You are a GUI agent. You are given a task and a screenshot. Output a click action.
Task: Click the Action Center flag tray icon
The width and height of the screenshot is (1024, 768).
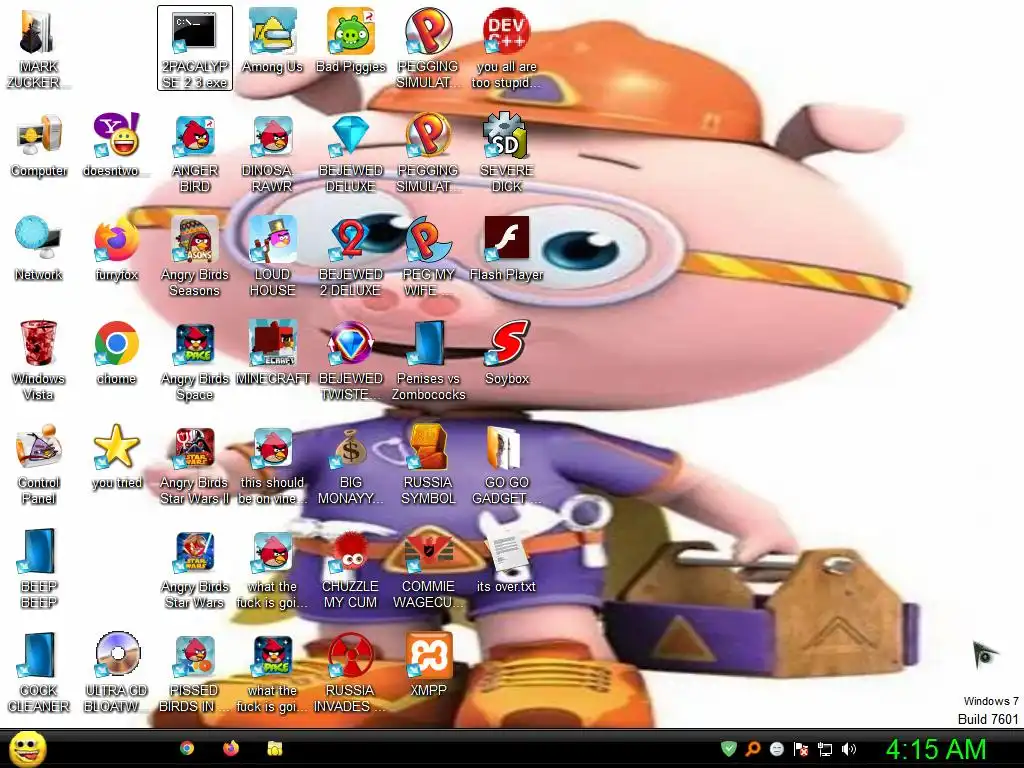[x=801, y=749]
